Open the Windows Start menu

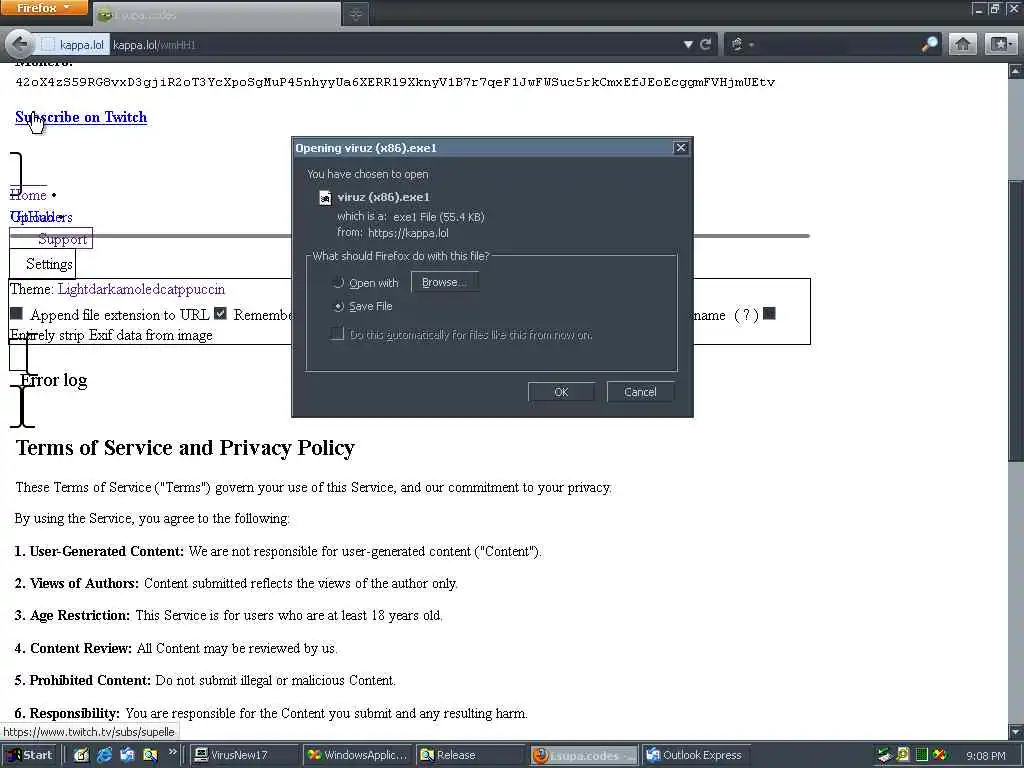pyautogui.click(x=30, y=755)
